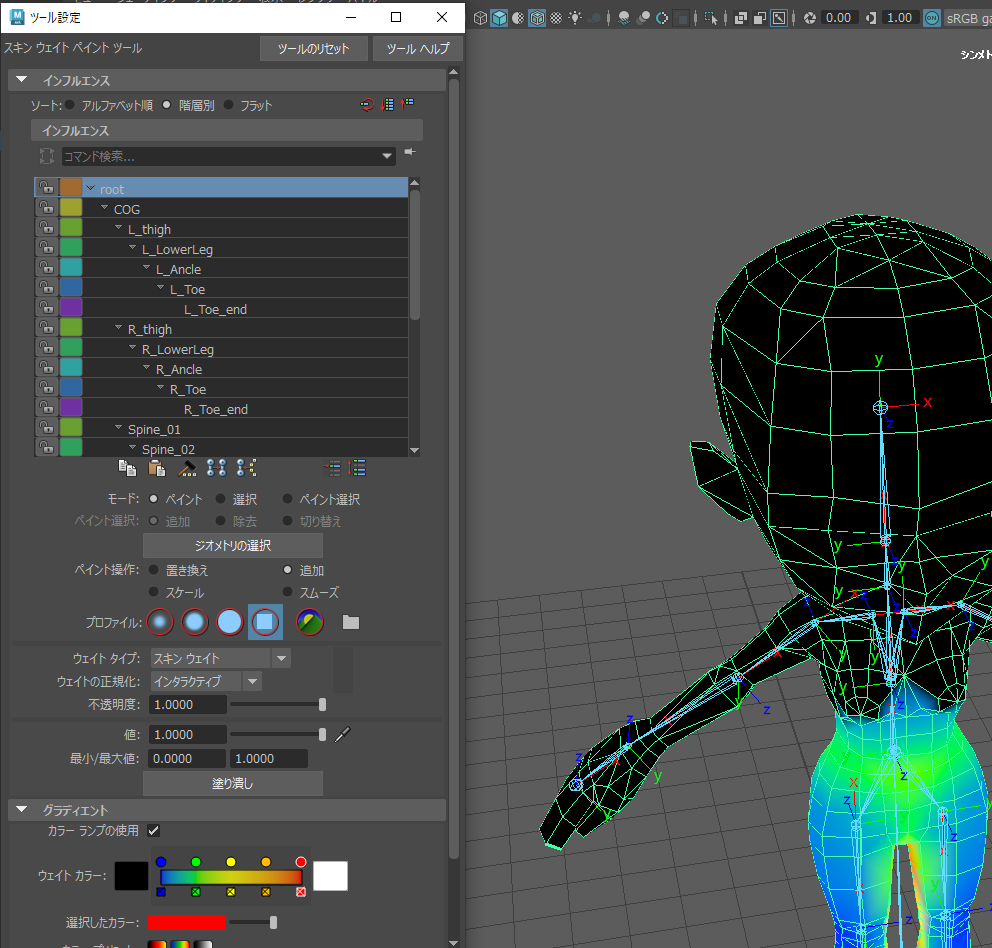Click the collapse list icon beside sort

407,103
